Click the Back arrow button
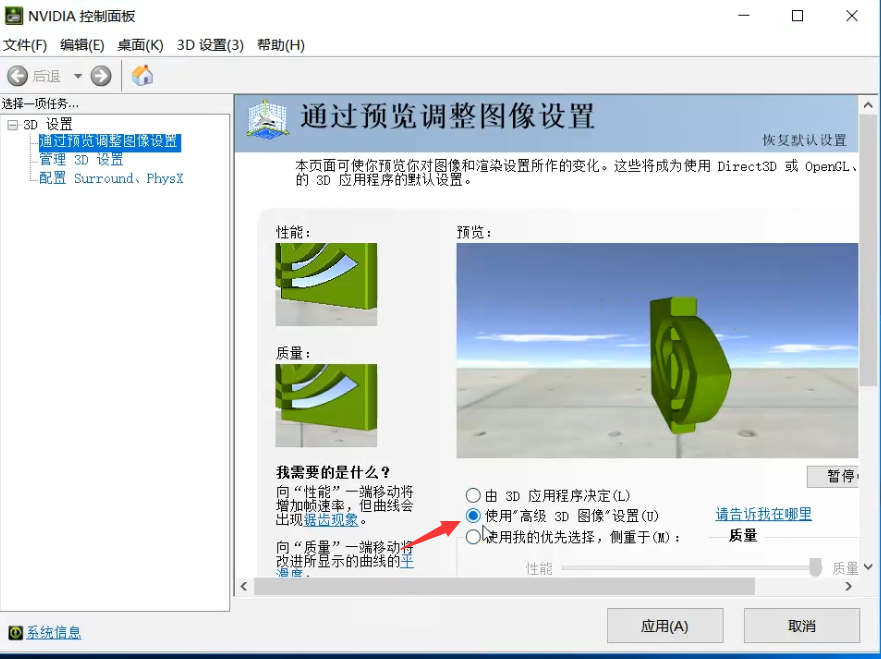Viewport: 881px width, 659px height. click(18, 76)
